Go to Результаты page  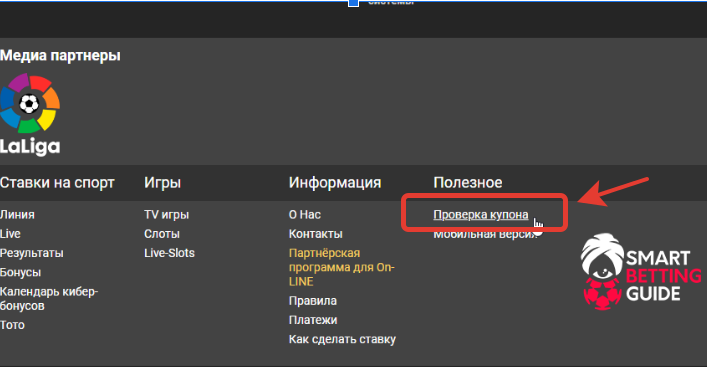(x=32, y=253)
